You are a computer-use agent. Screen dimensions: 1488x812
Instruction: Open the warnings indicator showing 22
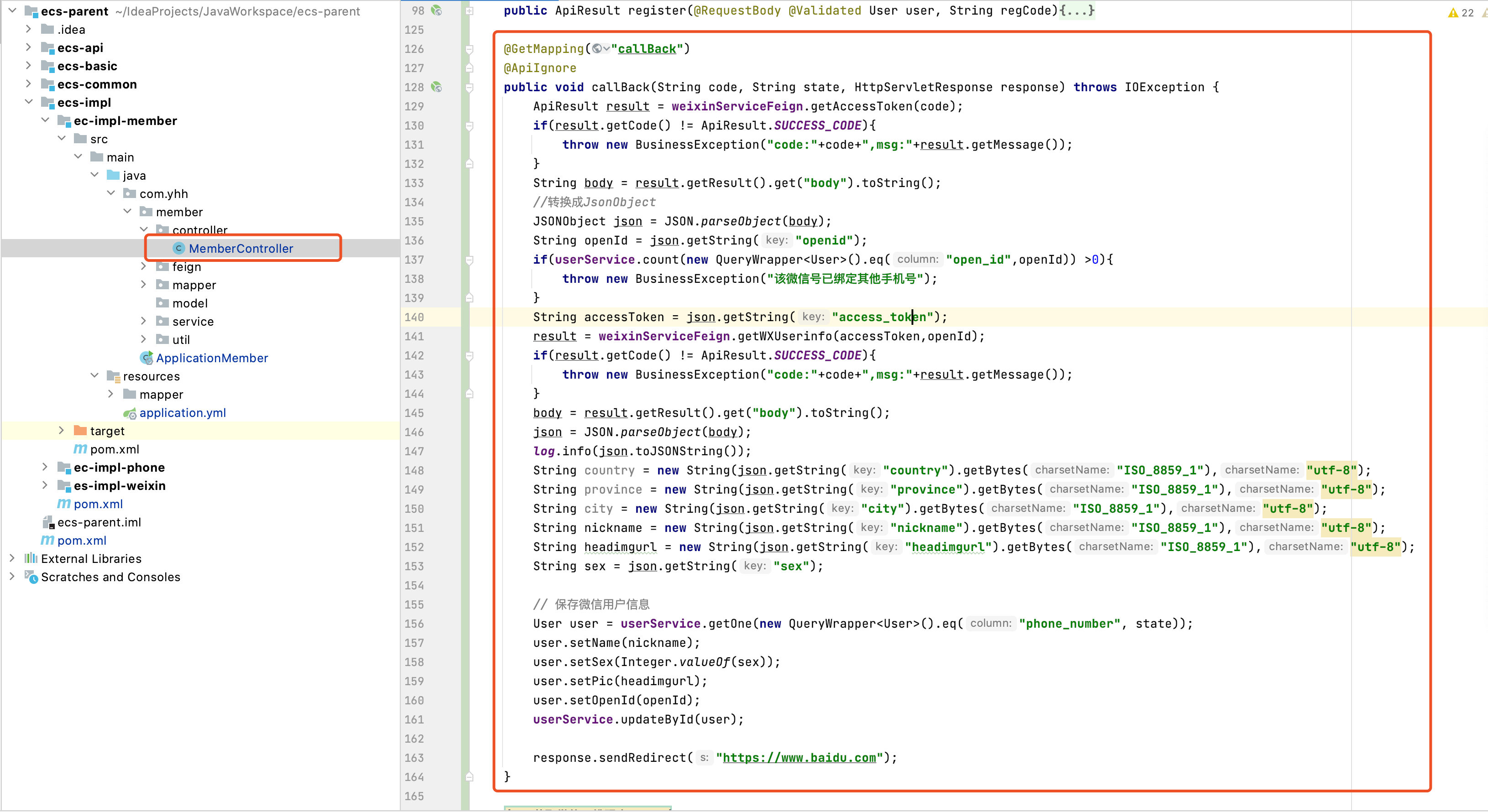tap(1460, 13)
